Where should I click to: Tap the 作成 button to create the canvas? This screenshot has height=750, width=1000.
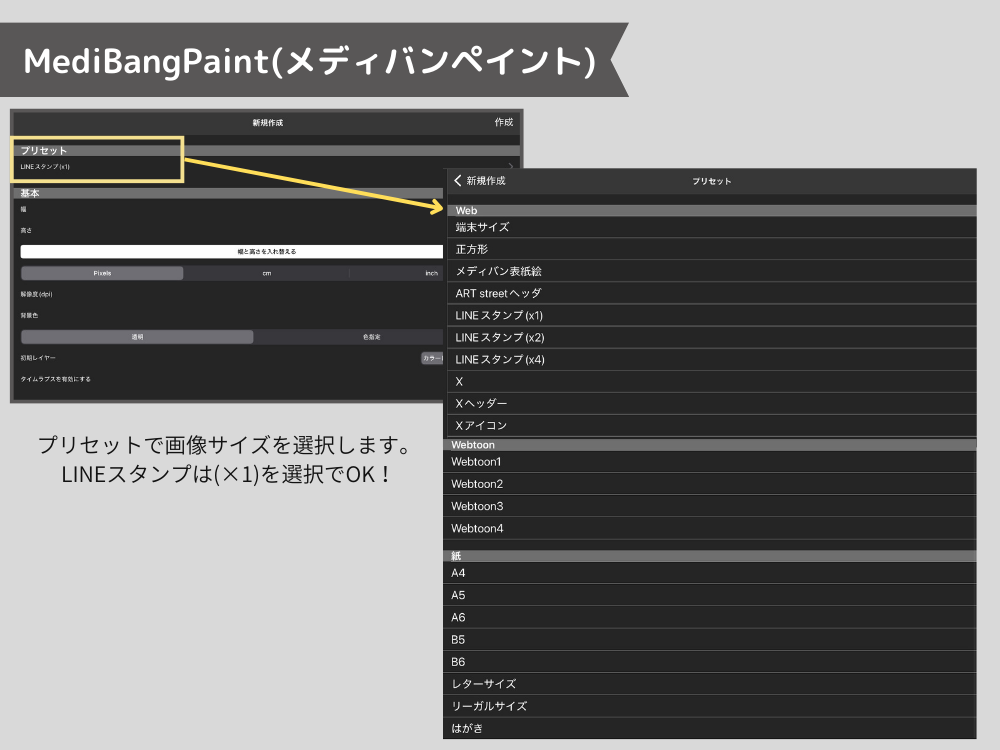pyautogui.click(x=504, y=122)
